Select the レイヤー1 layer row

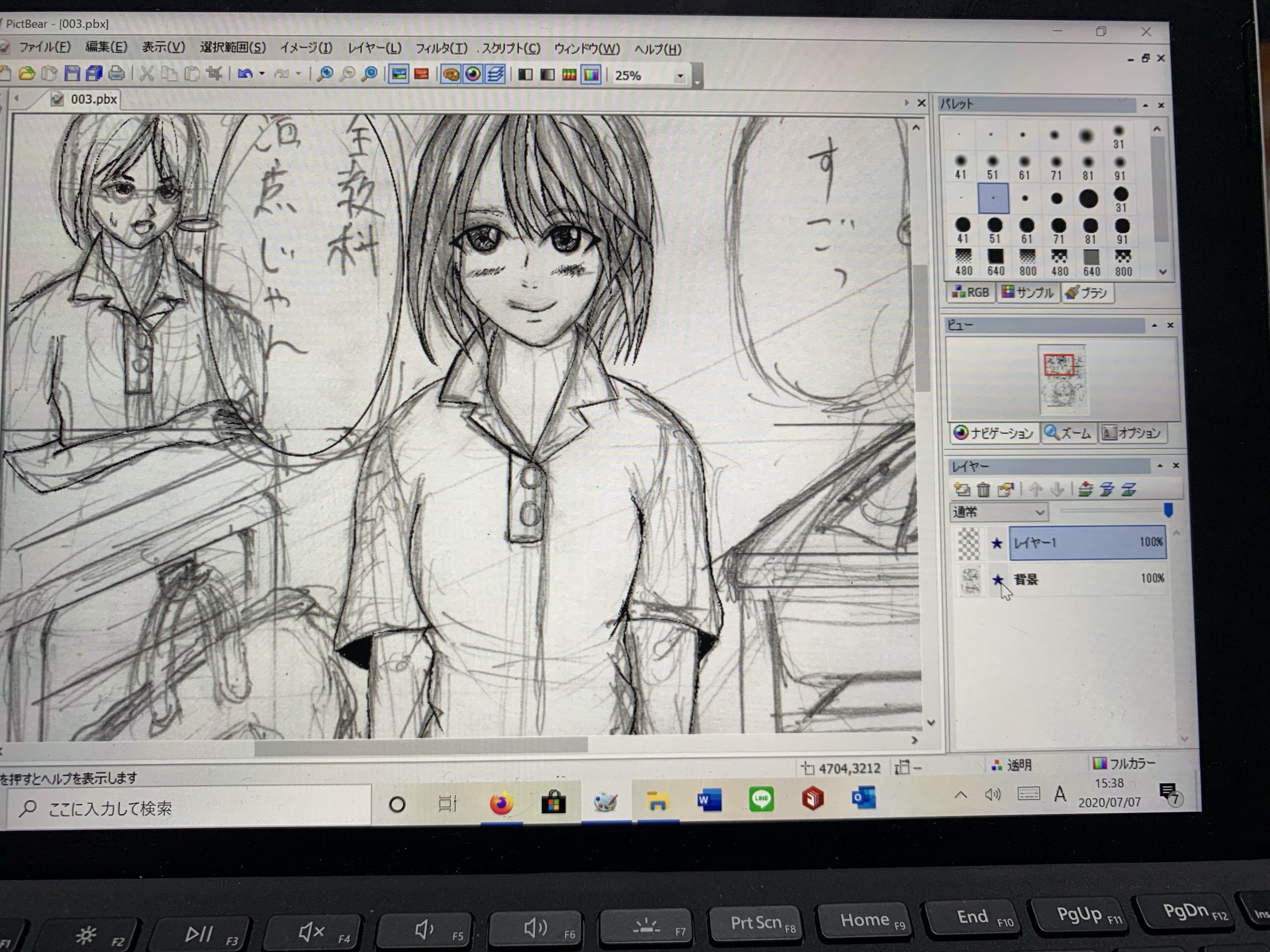[1088, 542]
